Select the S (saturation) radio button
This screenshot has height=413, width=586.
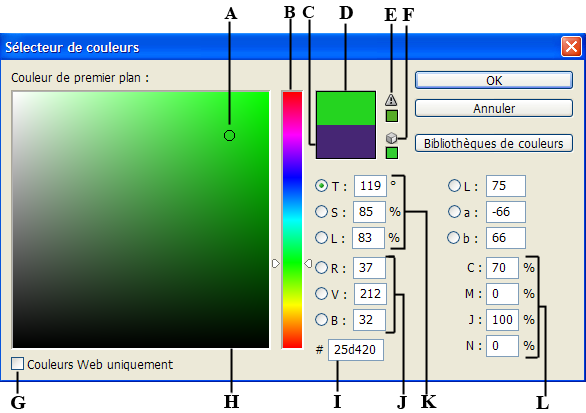click(x=321, y=212)
